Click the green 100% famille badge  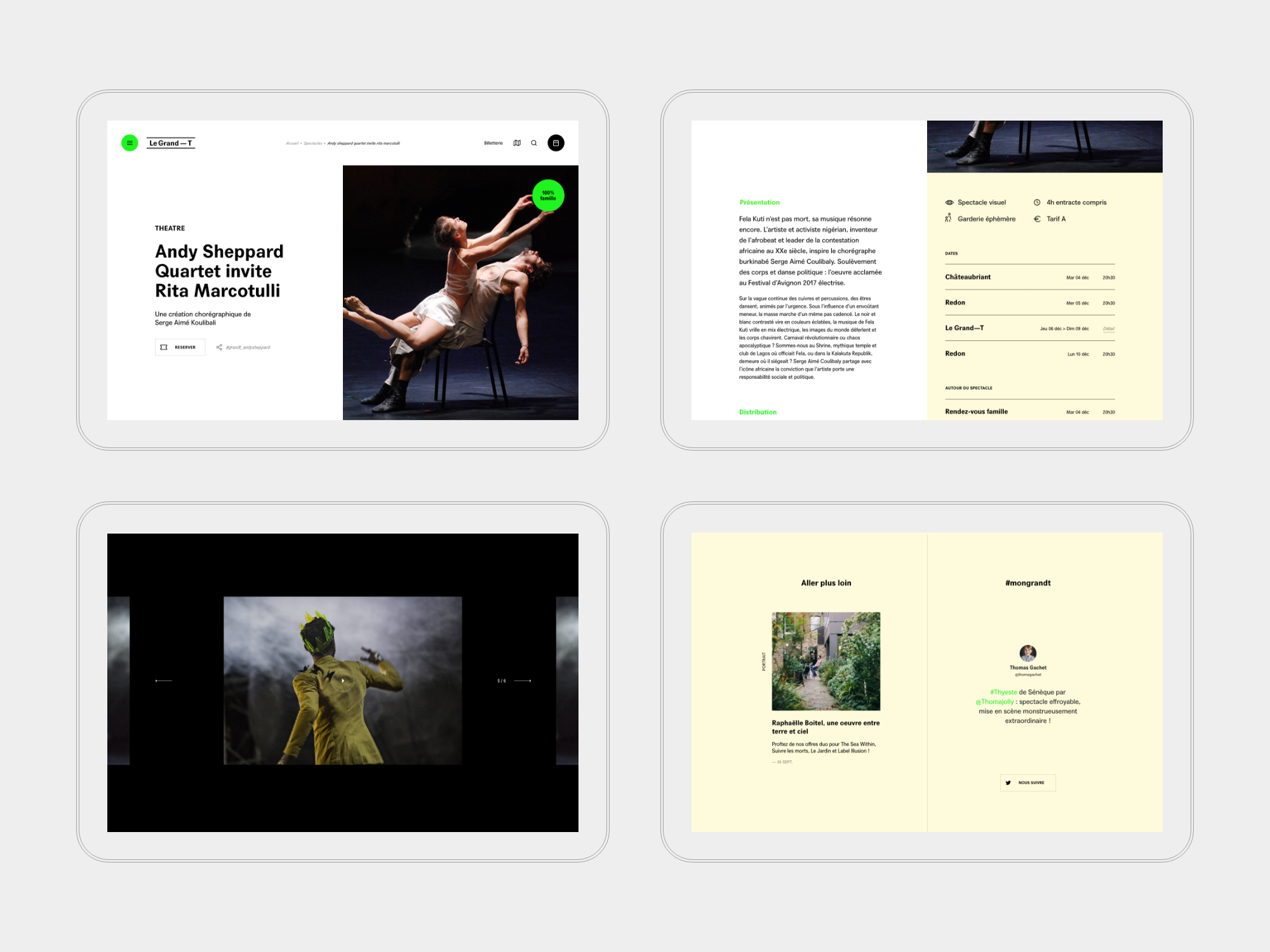click(x=548, y=195)
